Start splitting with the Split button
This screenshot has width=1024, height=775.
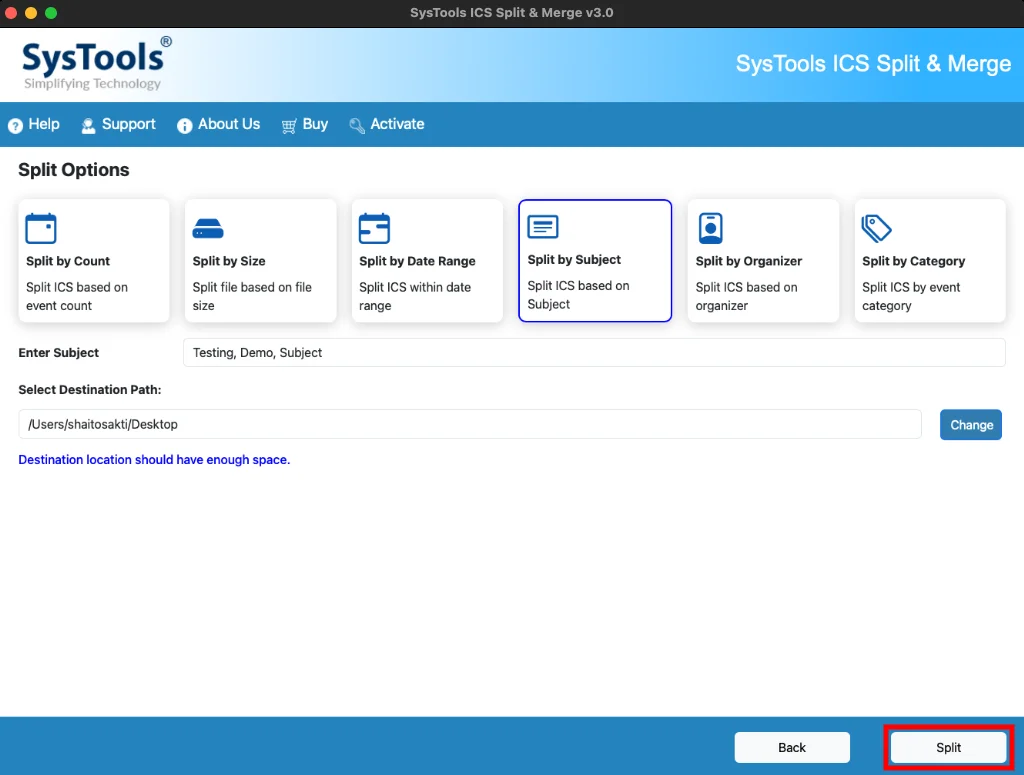[x=948, y=748]
